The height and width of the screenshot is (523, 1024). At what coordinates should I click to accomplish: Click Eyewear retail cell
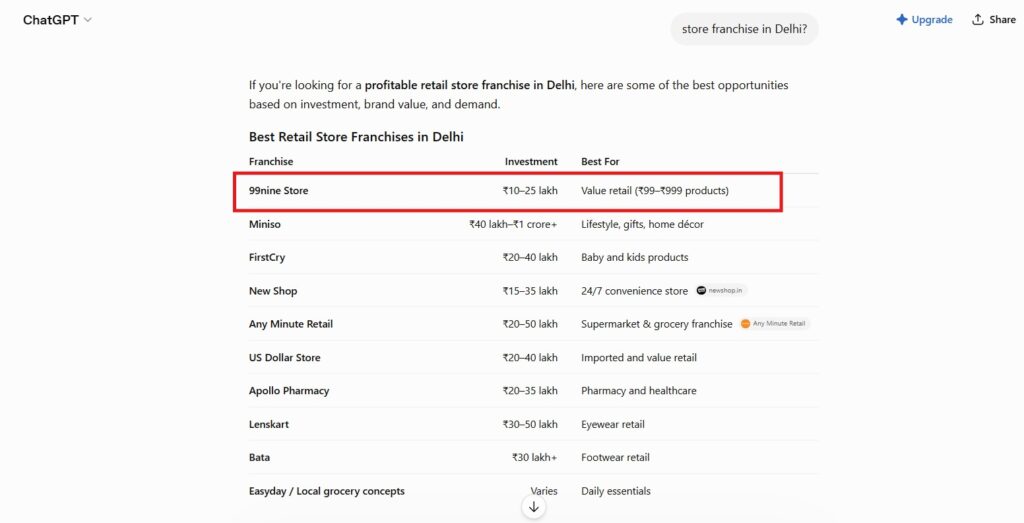613,424
